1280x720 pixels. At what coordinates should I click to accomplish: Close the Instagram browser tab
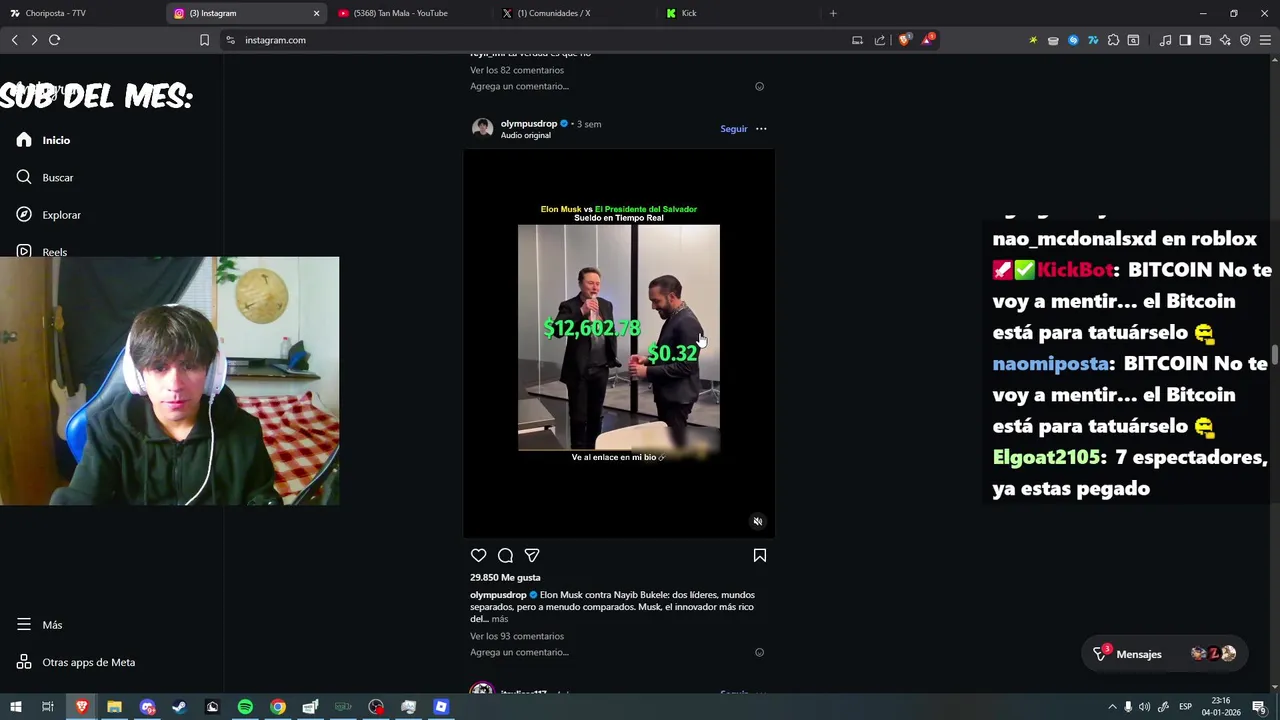click(x=316, y=13)
